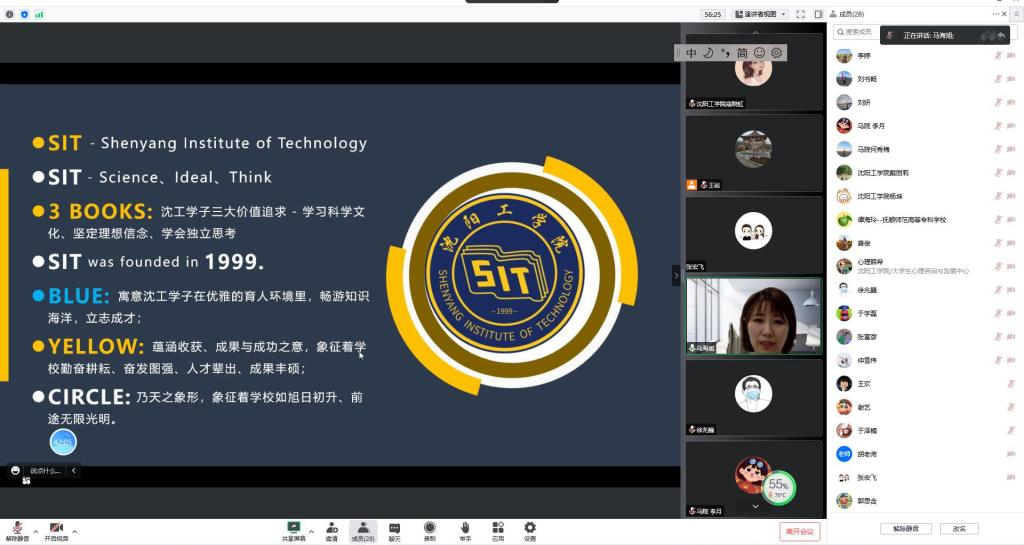Click the meeting info icon top left

(x=10, y=14)
